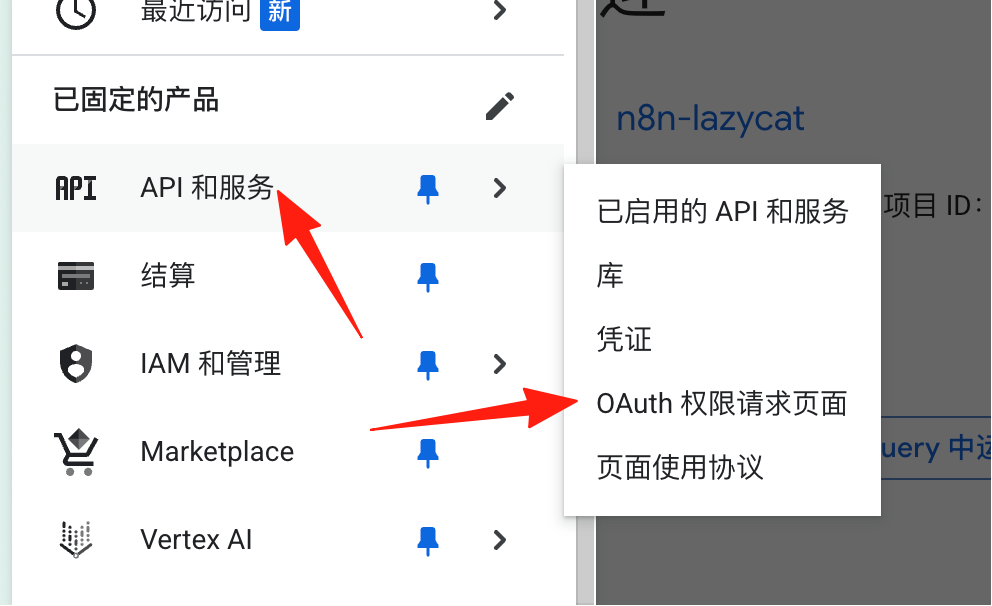This screenshot has width=992, height=606.
Task: Click the 最近访问 text label
Action: pos(195,11)
